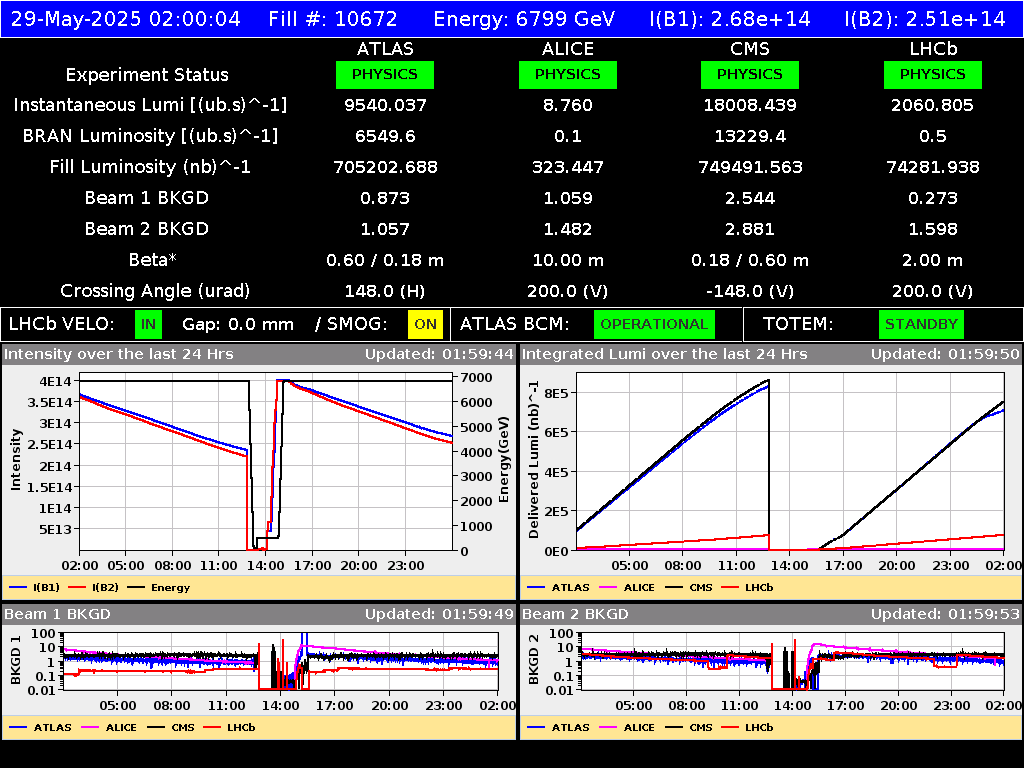Click the 'Energy: 6799 GeV' header field
The image size is (1024, 768).
coord(524,19)
